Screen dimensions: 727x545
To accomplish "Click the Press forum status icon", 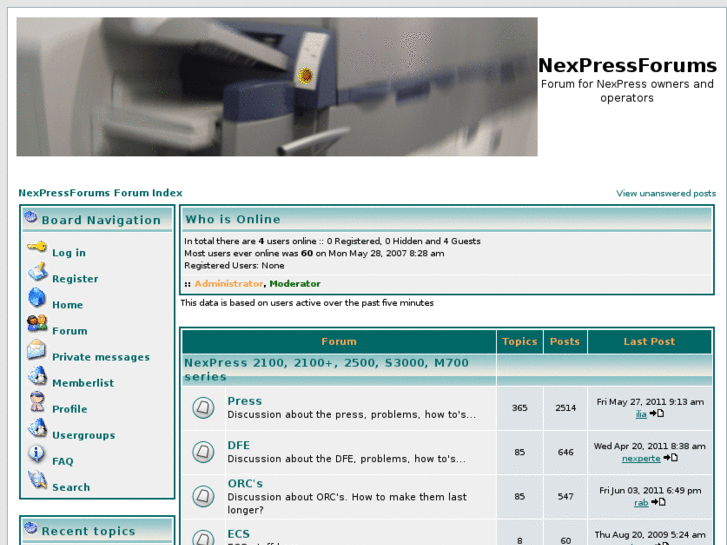I will click(203, 408).
